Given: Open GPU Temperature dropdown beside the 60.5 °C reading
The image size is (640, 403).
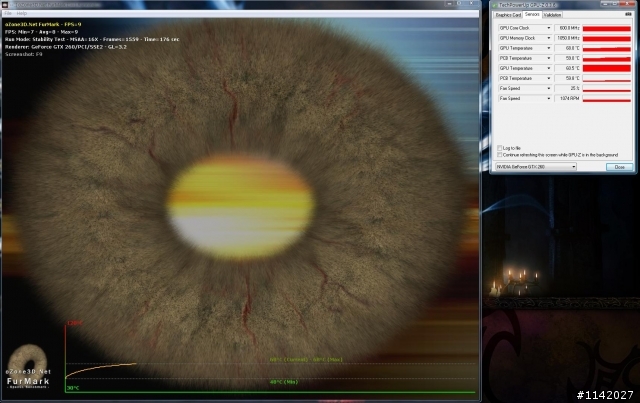Looking at the screenshot, I should [x=549, y=68].
